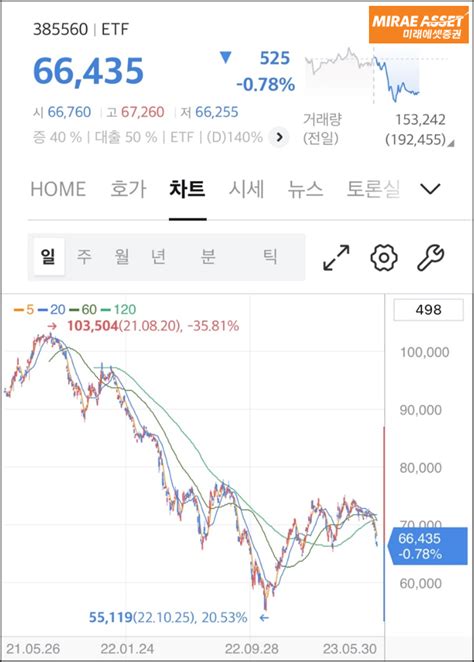The image size is (474, 662).
Task: Open margin info circle arrow button
Action: pos(279,137)
